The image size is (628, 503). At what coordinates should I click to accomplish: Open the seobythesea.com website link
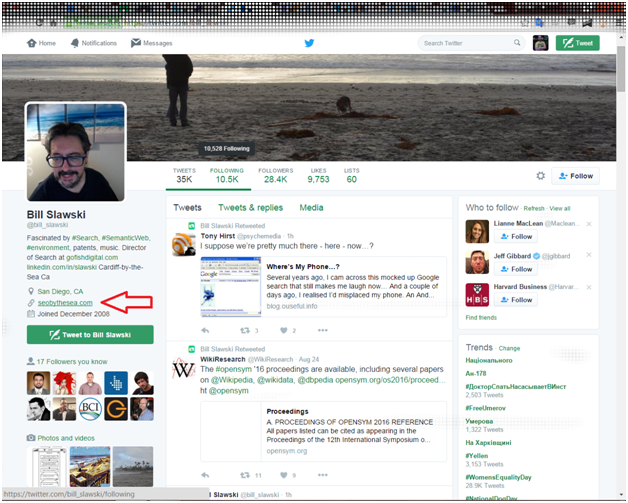click(65, 303)
